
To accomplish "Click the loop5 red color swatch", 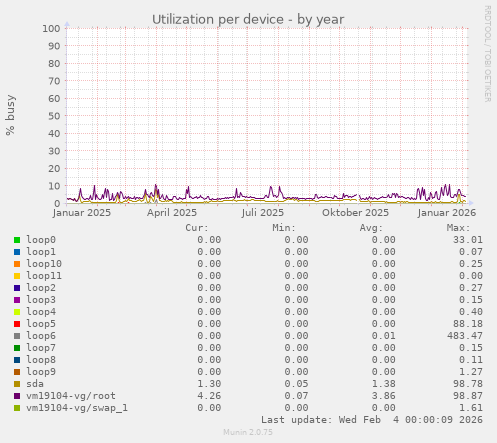I will 17,324.
